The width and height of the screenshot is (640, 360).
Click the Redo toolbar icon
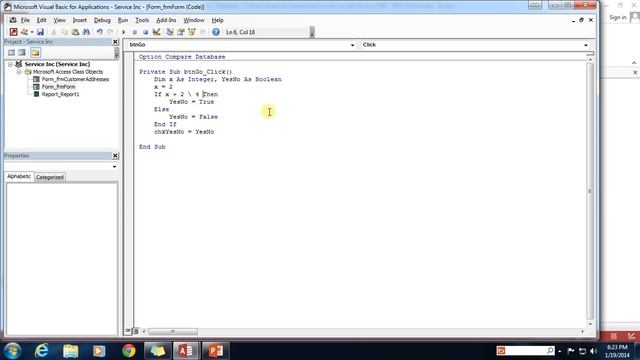[x=110, y=32]
